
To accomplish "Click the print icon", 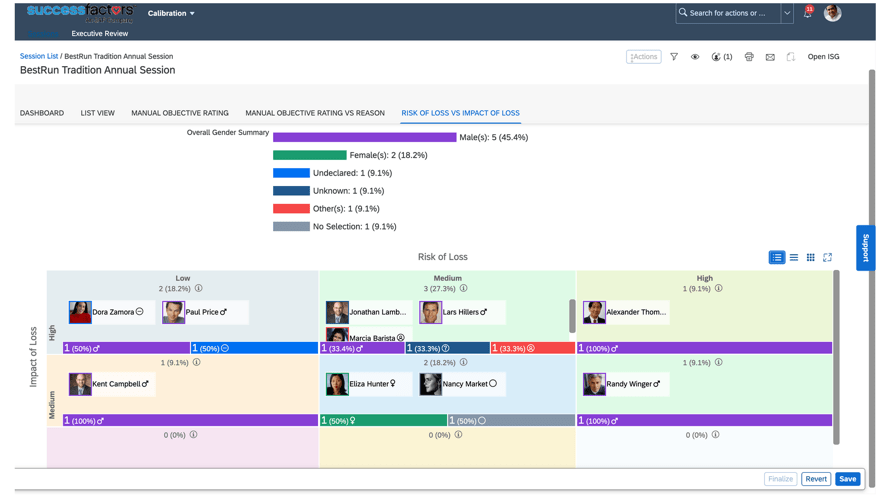I will tap(749, 57).
